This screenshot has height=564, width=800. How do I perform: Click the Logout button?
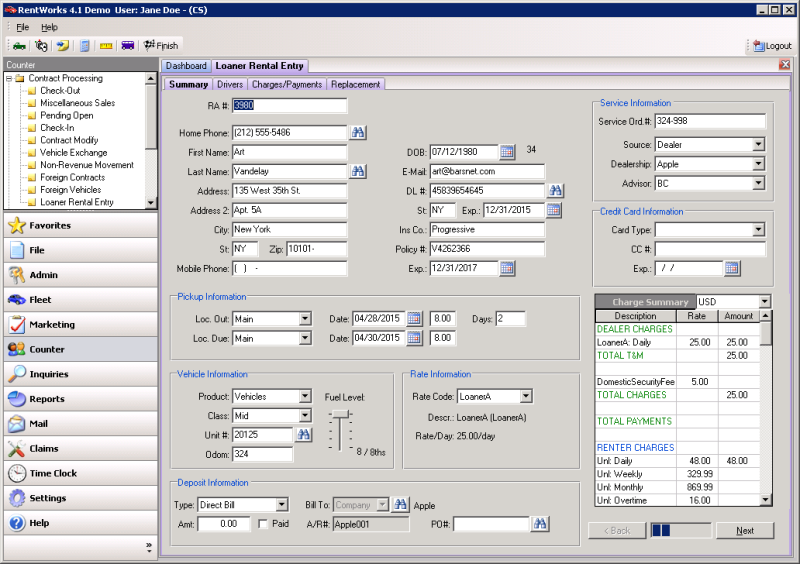click(x=772, y=46)
